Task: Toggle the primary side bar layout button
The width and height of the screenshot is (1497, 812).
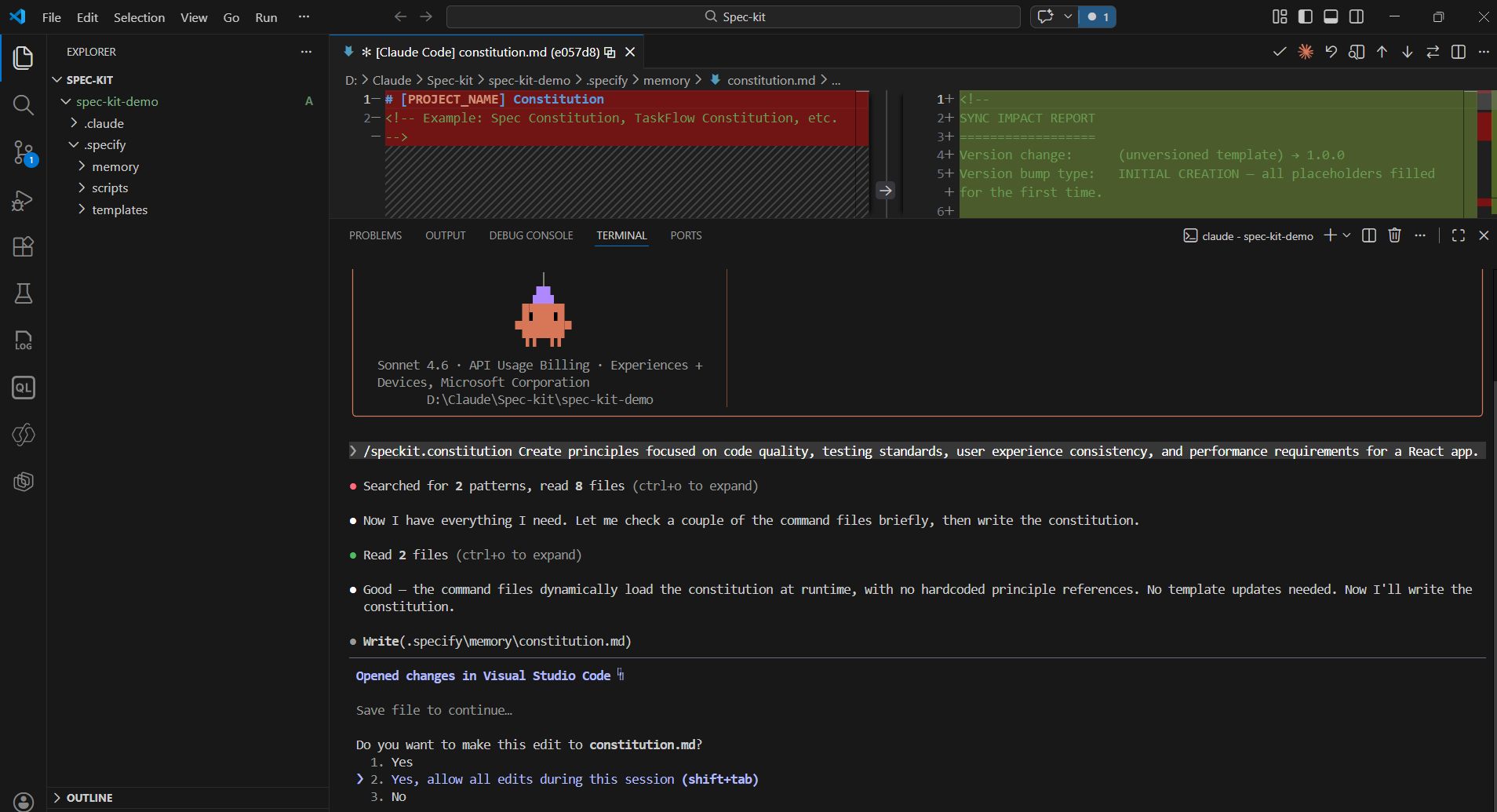Action: pyautogui.click(x=1306, y=16)
